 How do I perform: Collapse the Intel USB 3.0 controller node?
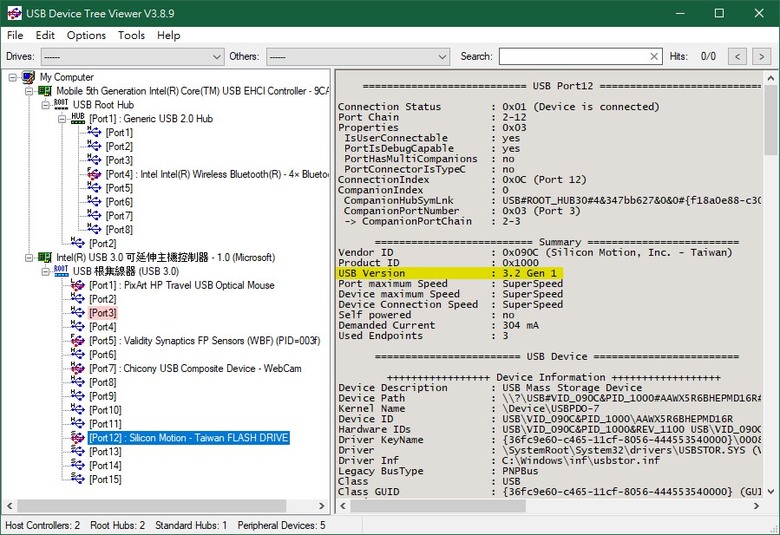click(29, 258)
